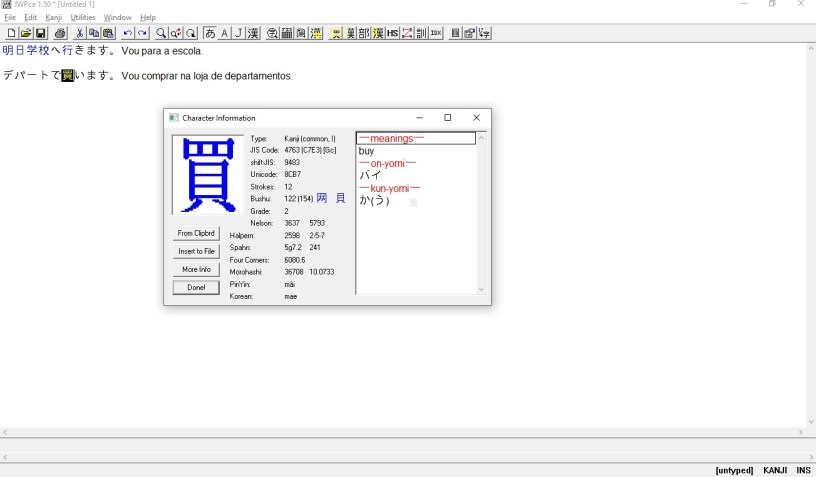Click the Done! button
Screen dimensions: 816x477
tap(196, 287)
